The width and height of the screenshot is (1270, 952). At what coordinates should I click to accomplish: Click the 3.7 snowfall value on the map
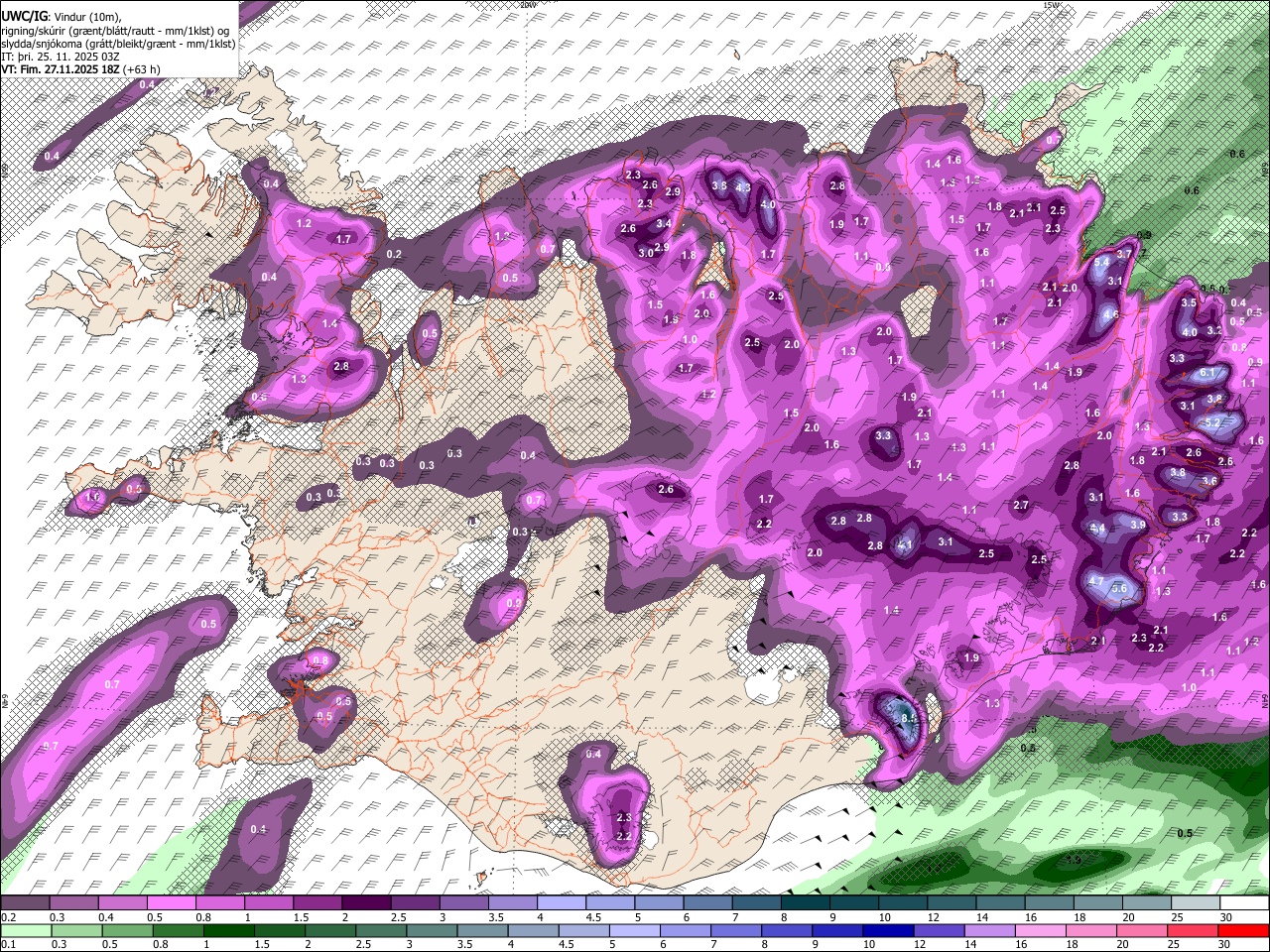[x=1124, y=254]
